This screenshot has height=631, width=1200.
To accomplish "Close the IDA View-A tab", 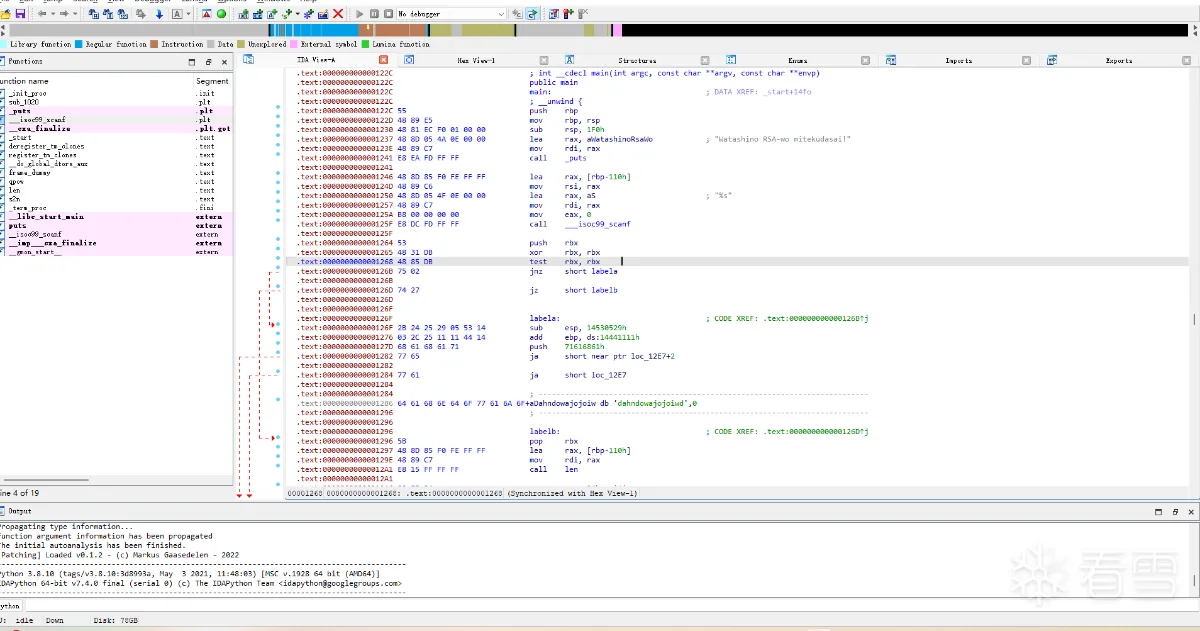I will tap(384, 61).
